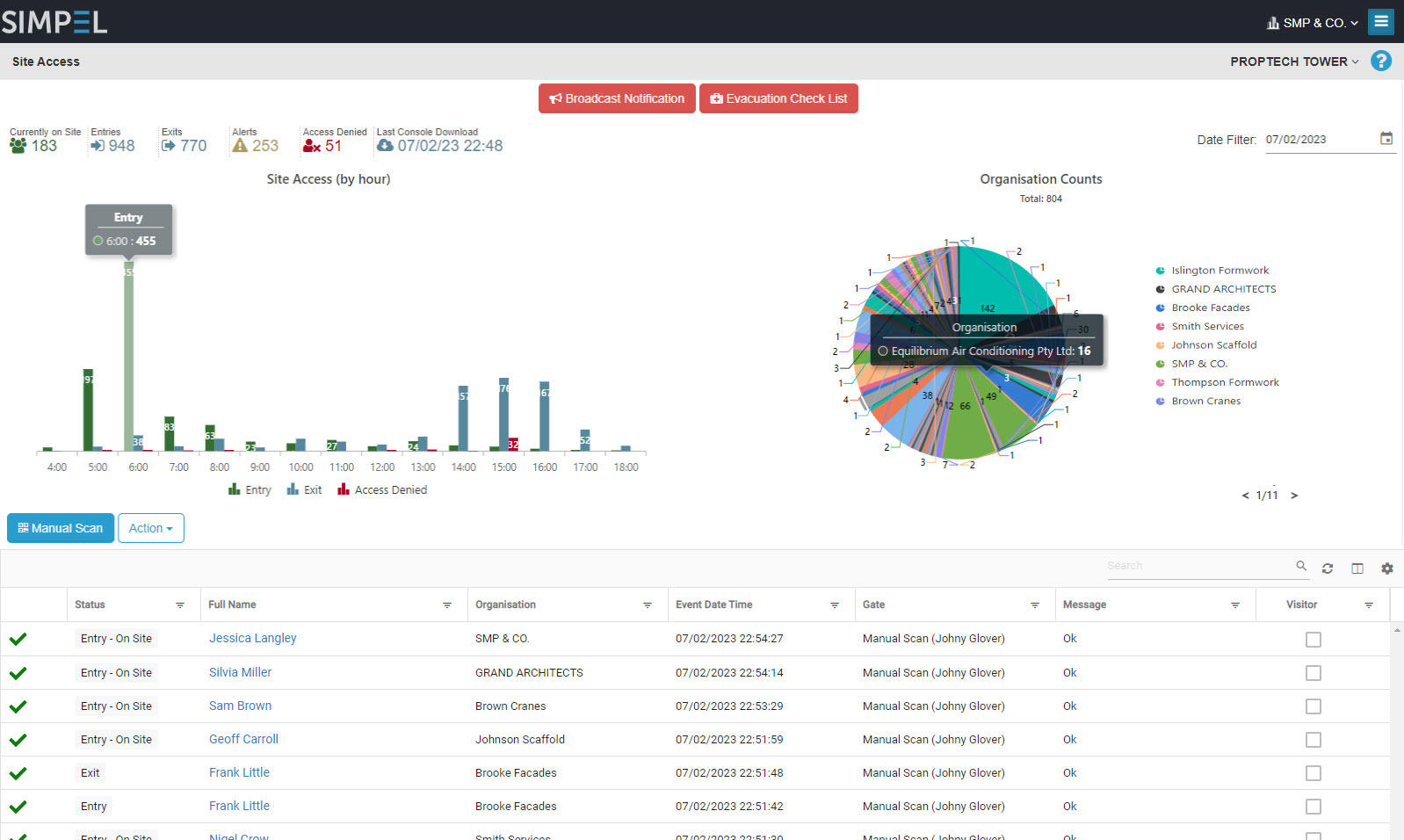Filter the Organisation column
This screenshot has height=840, width=1404.
tap(648, 605)
